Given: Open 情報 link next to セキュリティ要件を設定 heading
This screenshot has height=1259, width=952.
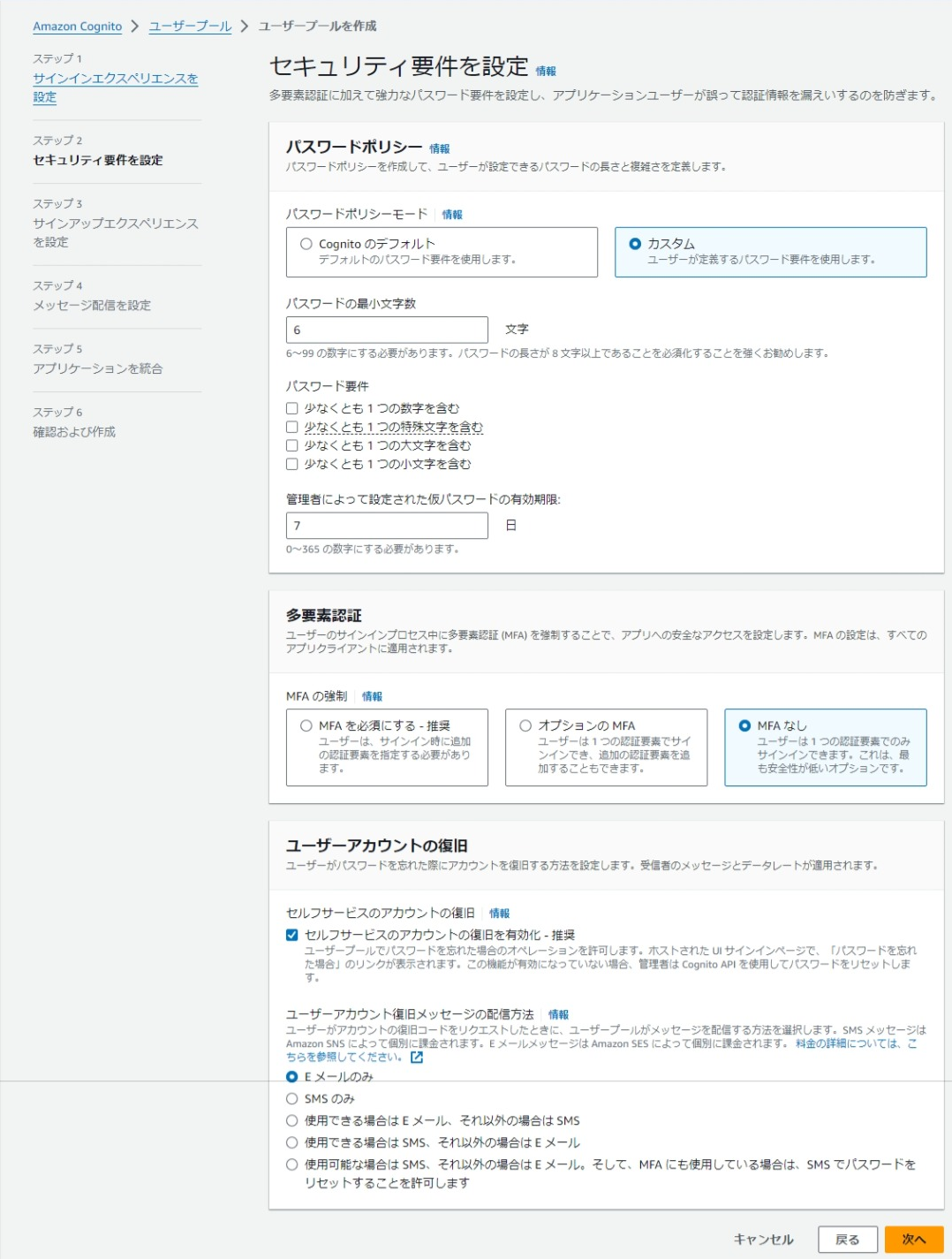Looking at the screenshot, I should pos(546,71).
